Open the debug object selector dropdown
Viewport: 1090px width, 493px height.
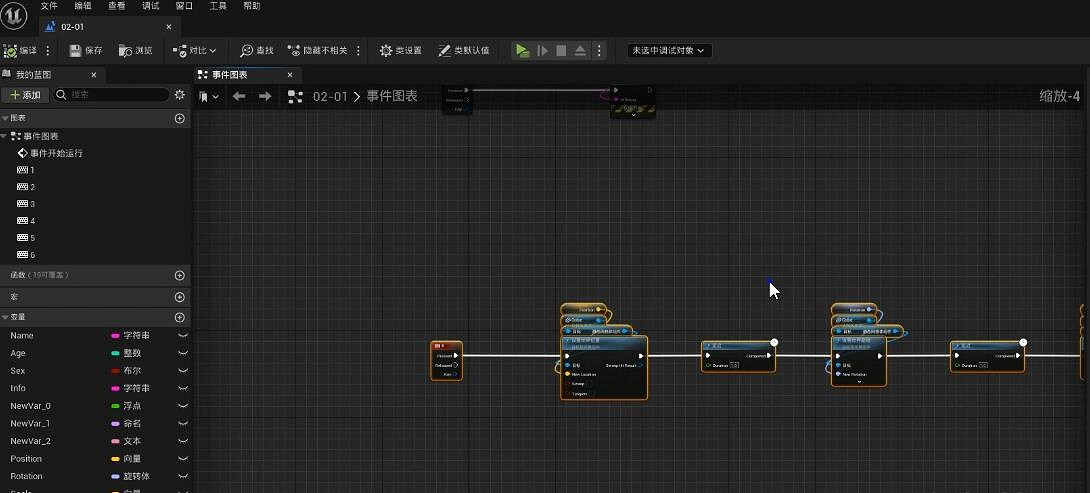click(x=669, y=50)
